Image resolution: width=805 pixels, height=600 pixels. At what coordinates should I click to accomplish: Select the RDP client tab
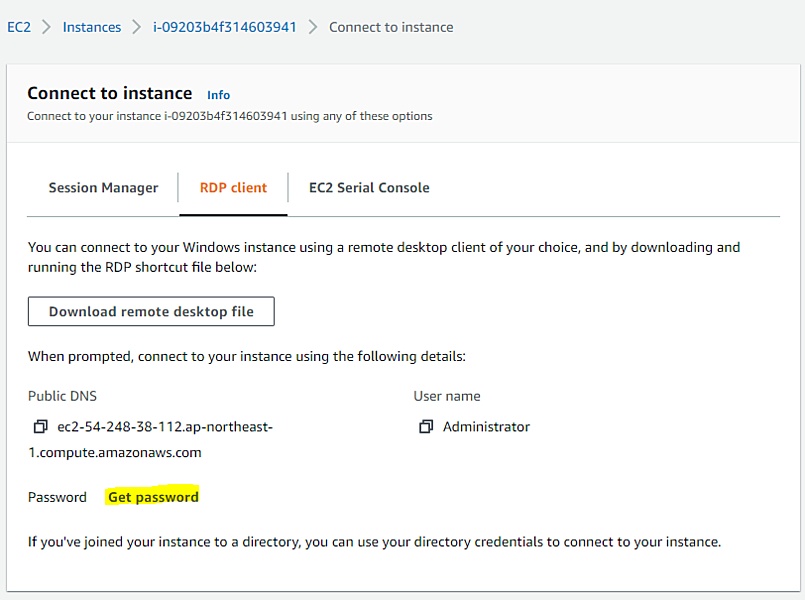[x=233, y=187]
